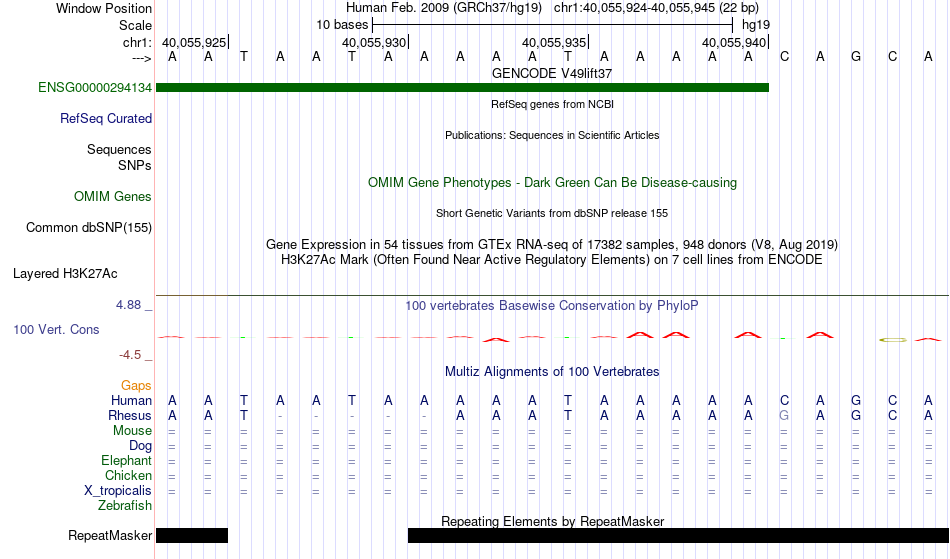Open the RefSeq Curated track label

tap(105, 118)
